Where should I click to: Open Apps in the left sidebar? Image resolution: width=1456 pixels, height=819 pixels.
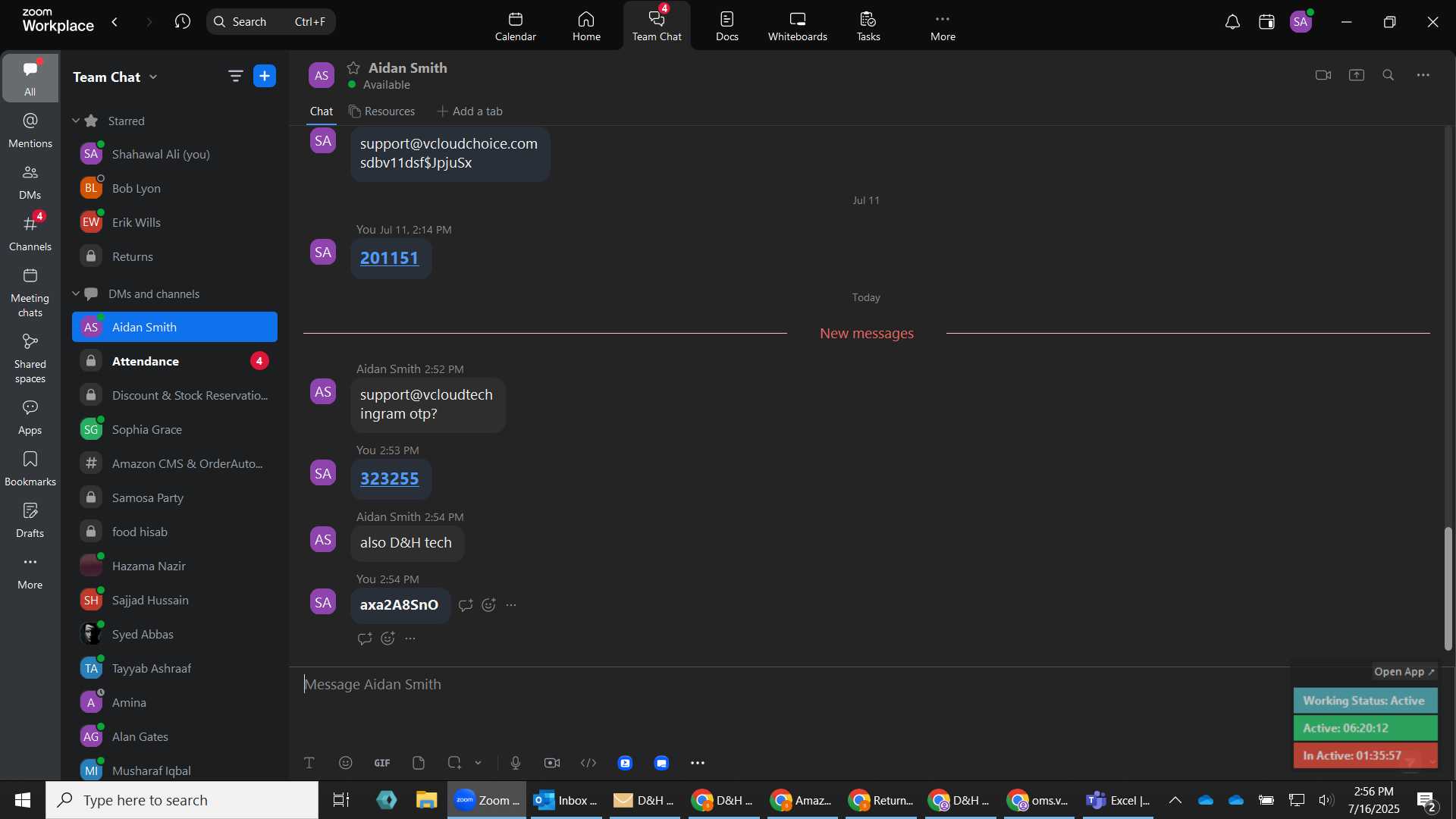coord(30,417)
